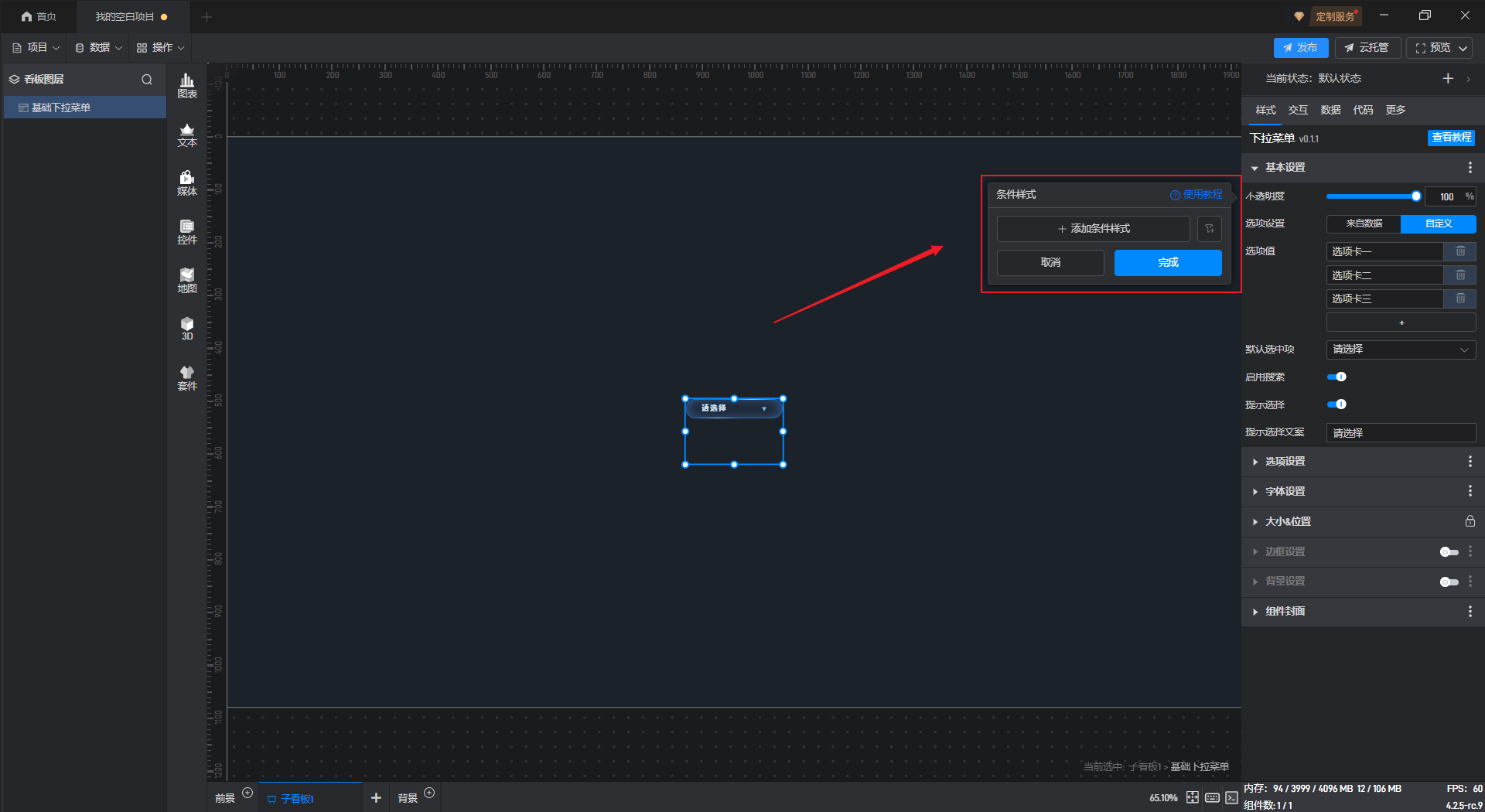Expand the 字体设置 section
This screenshot has width=1485, height=812.
(x=1285, y=492)
